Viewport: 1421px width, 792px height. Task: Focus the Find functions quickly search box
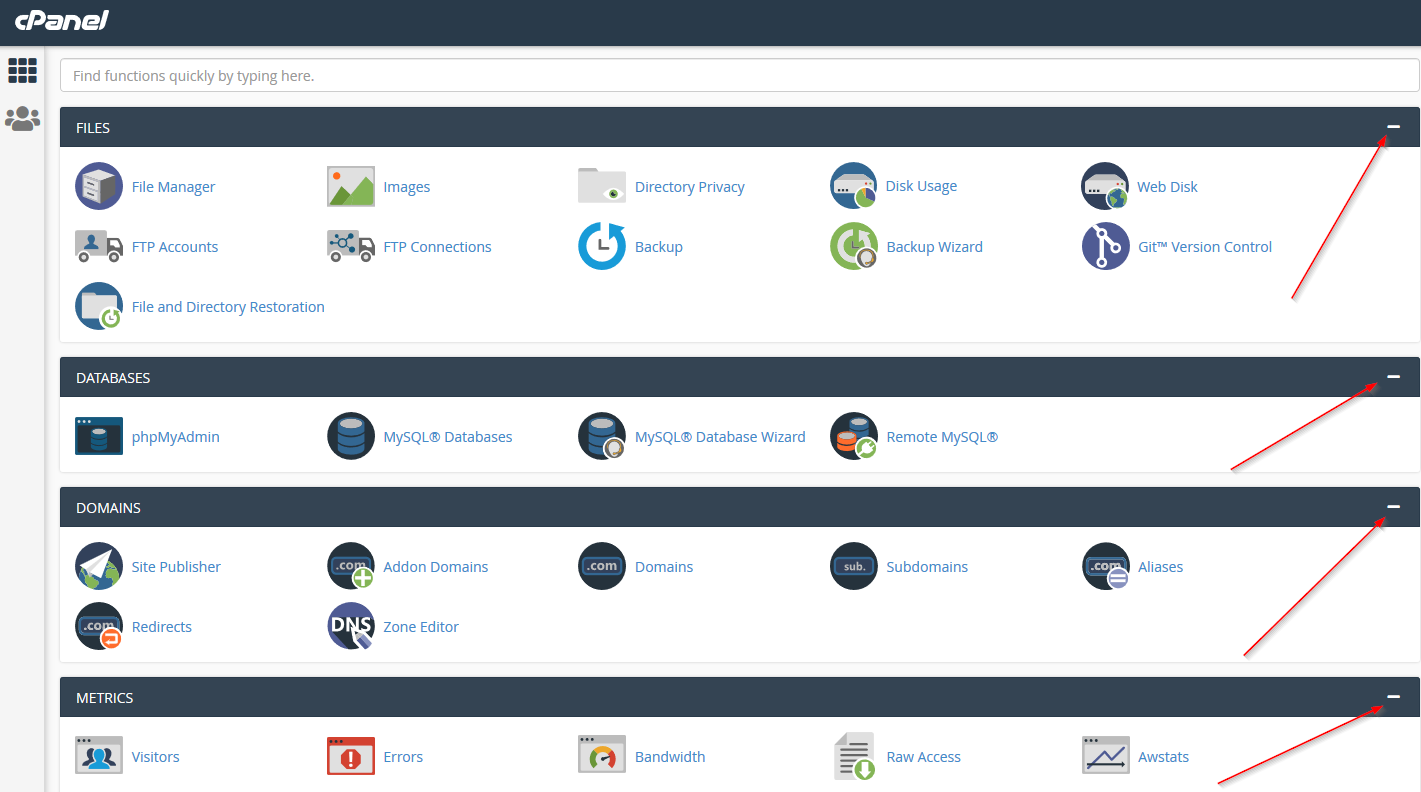point(740,75)
